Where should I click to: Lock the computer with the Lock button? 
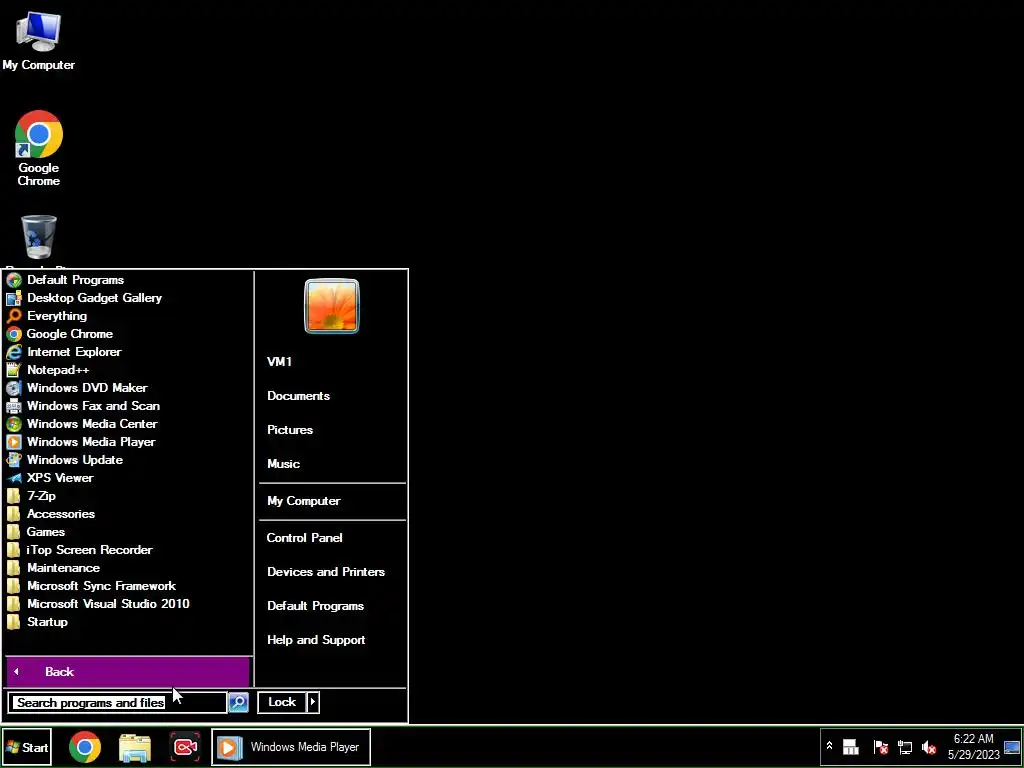tap(281, 702)
